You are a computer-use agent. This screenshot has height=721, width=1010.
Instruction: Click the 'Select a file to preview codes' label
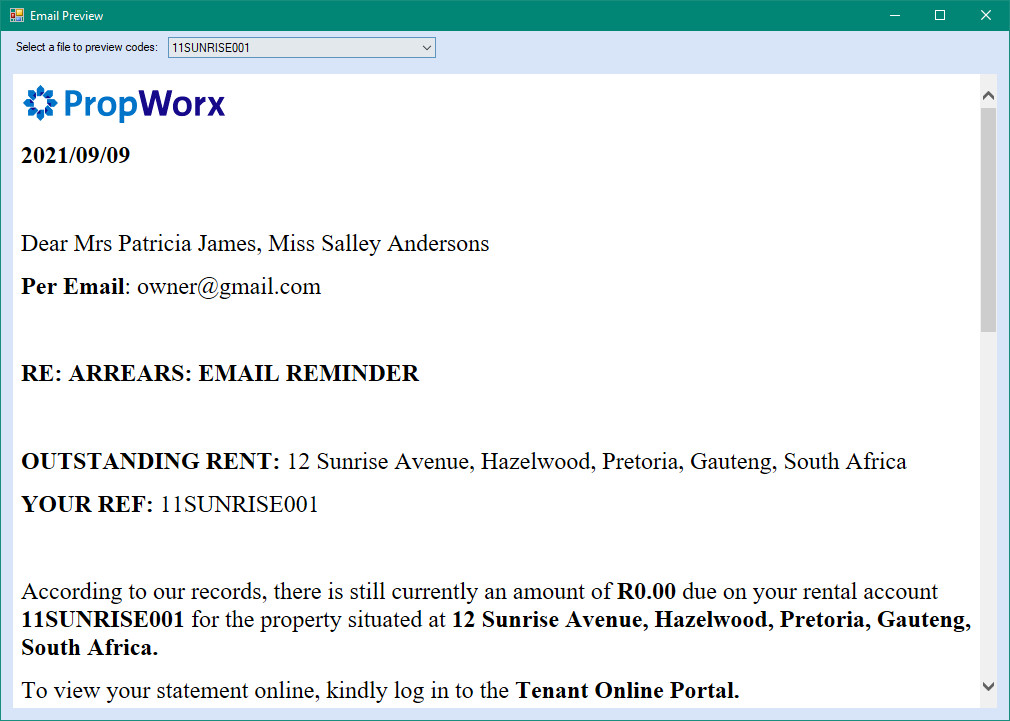(x=87, y=47)
